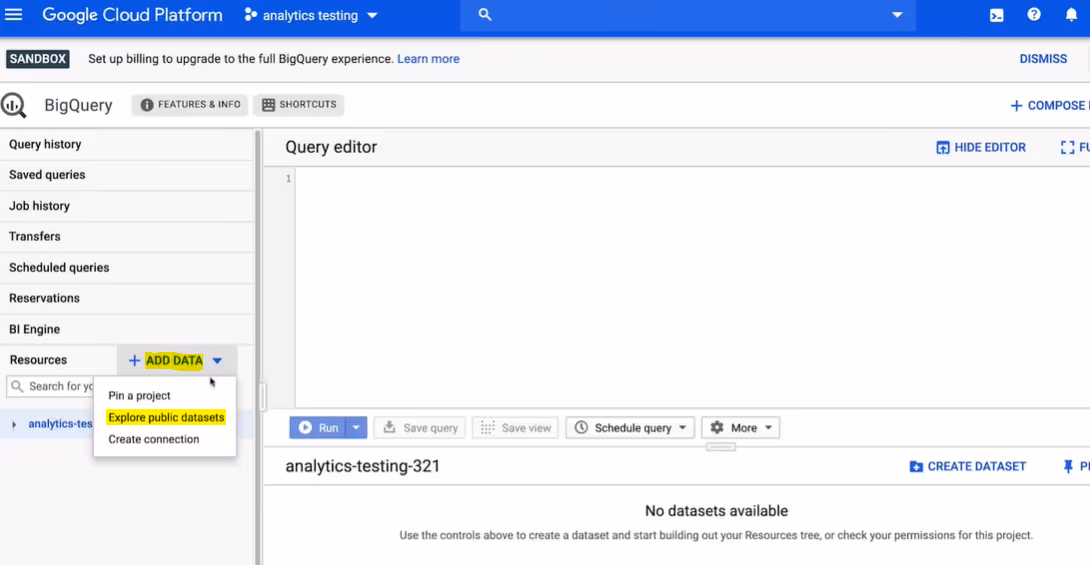The image size is (1090, 565).
Task: Click the fullscreen editor icon
Action: coord(1067,147)
